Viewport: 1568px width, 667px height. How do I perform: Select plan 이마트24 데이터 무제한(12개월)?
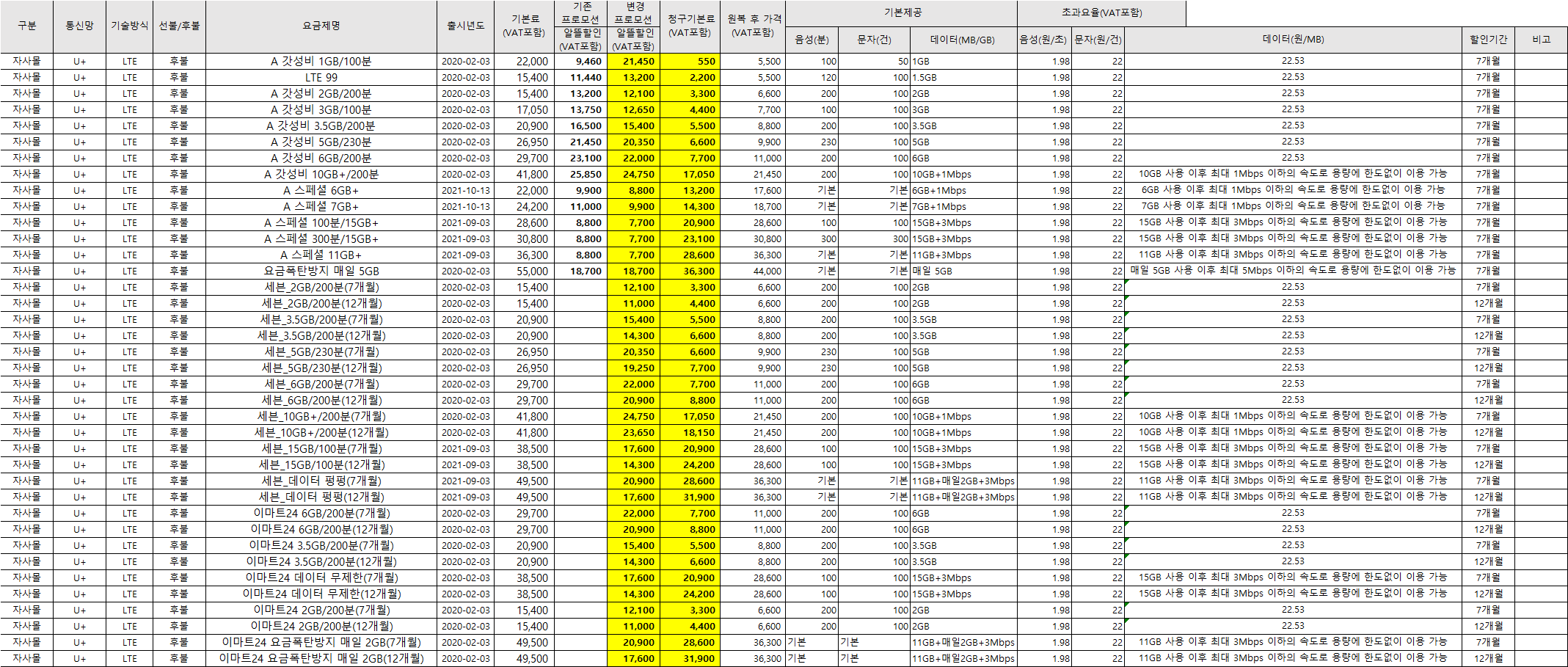tap(321, 594)
